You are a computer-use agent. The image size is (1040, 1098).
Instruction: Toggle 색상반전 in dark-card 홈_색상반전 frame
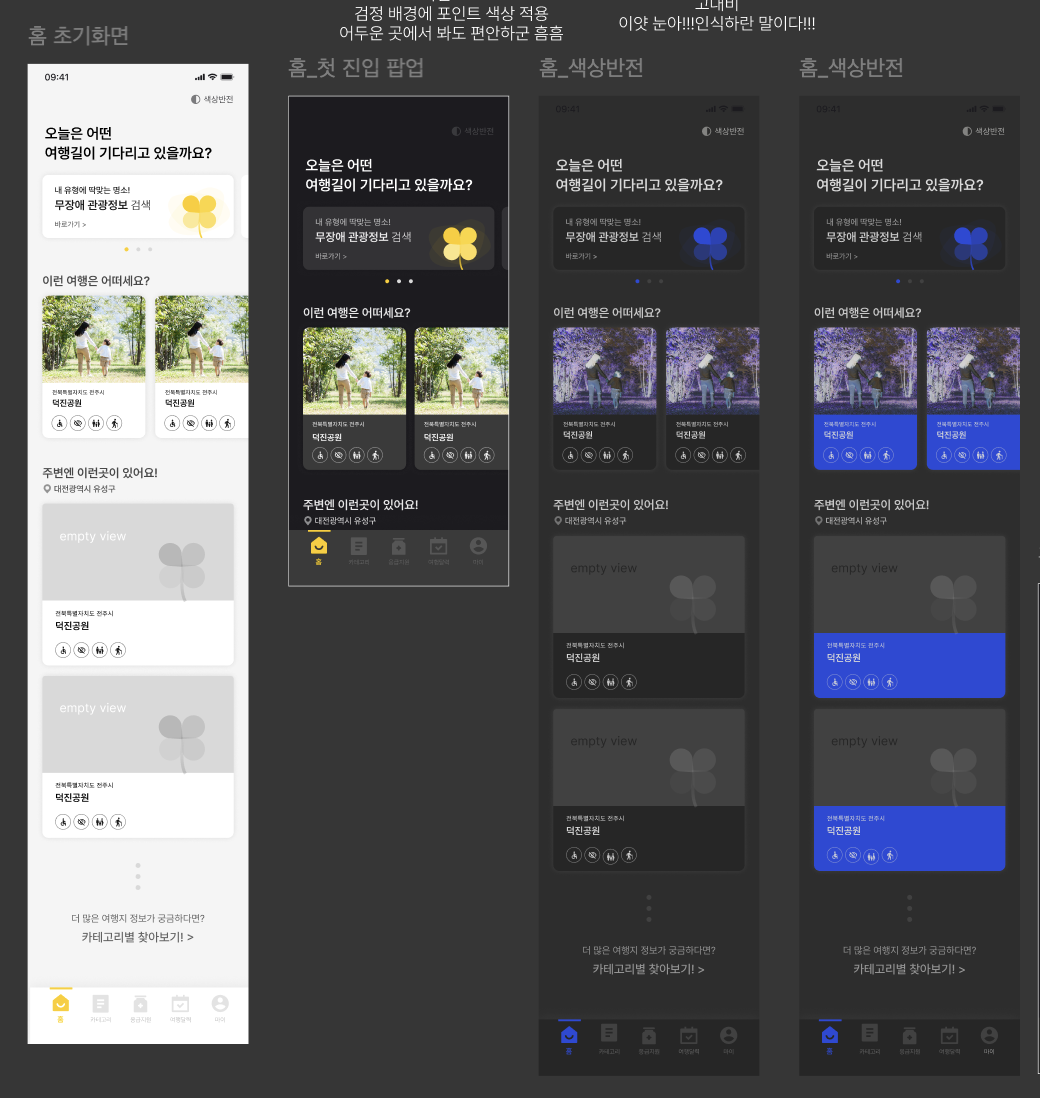(x=723, y=131)
